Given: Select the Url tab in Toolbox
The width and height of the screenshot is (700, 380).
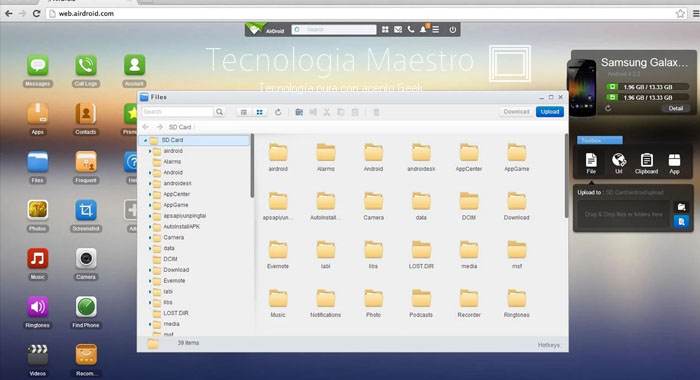Looking at the screenshot, I should click(618, 163).
